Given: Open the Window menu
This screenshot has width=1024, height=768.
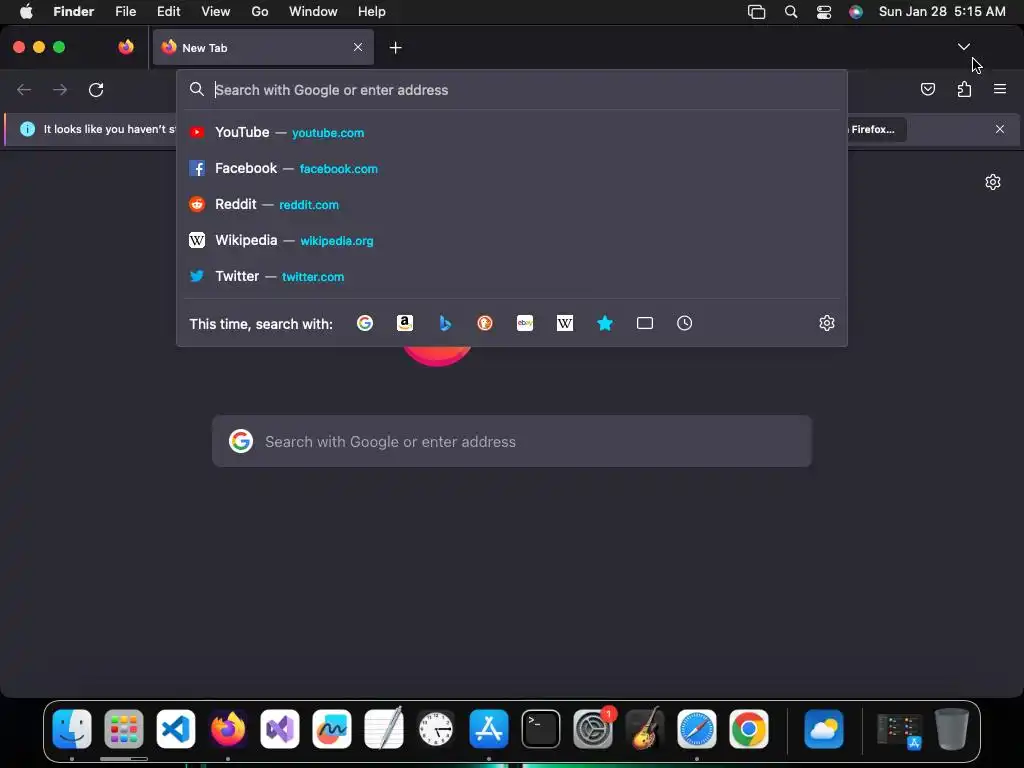Looking at the screenshot, I should click(313, 12).
